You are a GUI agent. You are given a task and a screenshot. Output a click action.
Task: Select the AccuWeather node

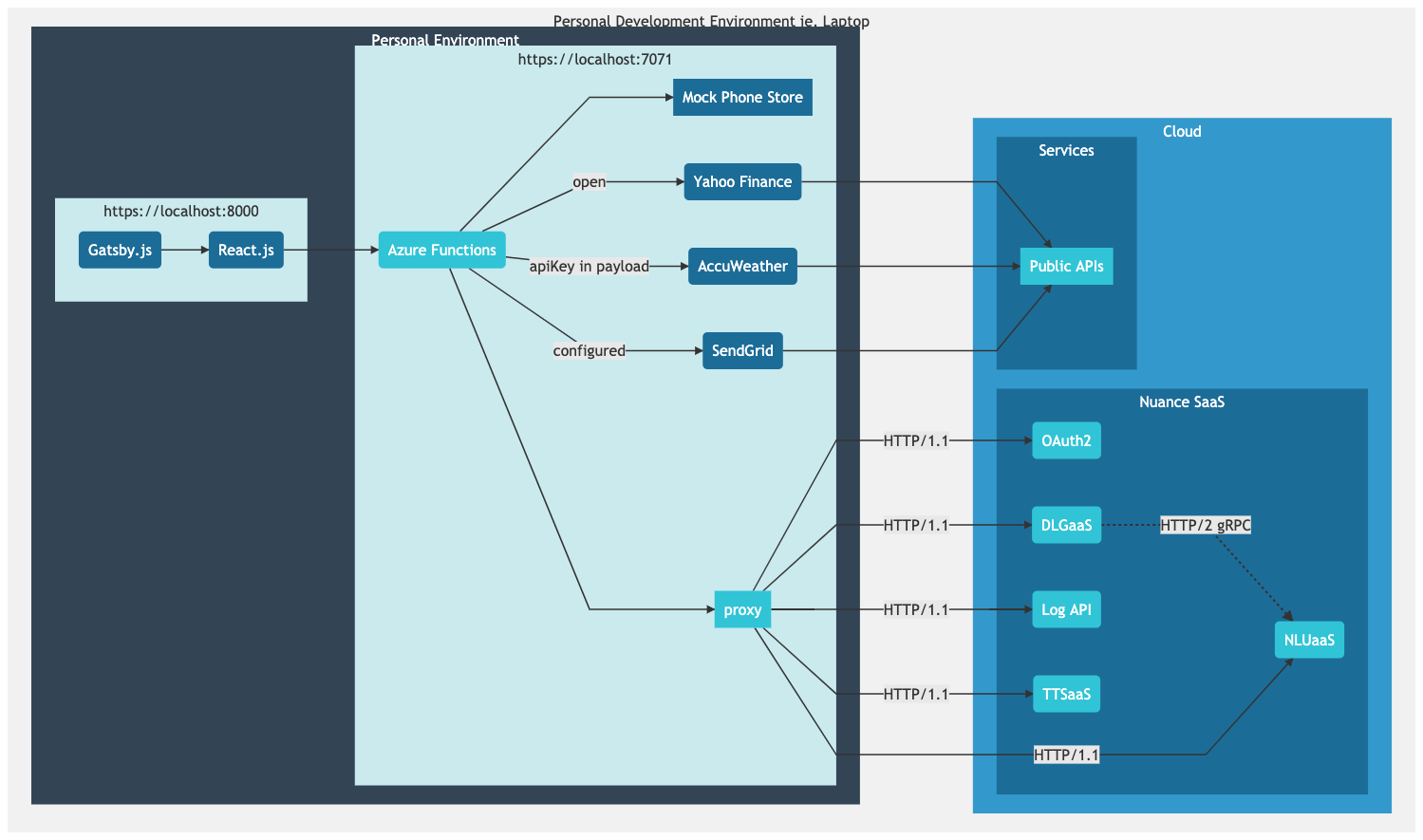742,267
